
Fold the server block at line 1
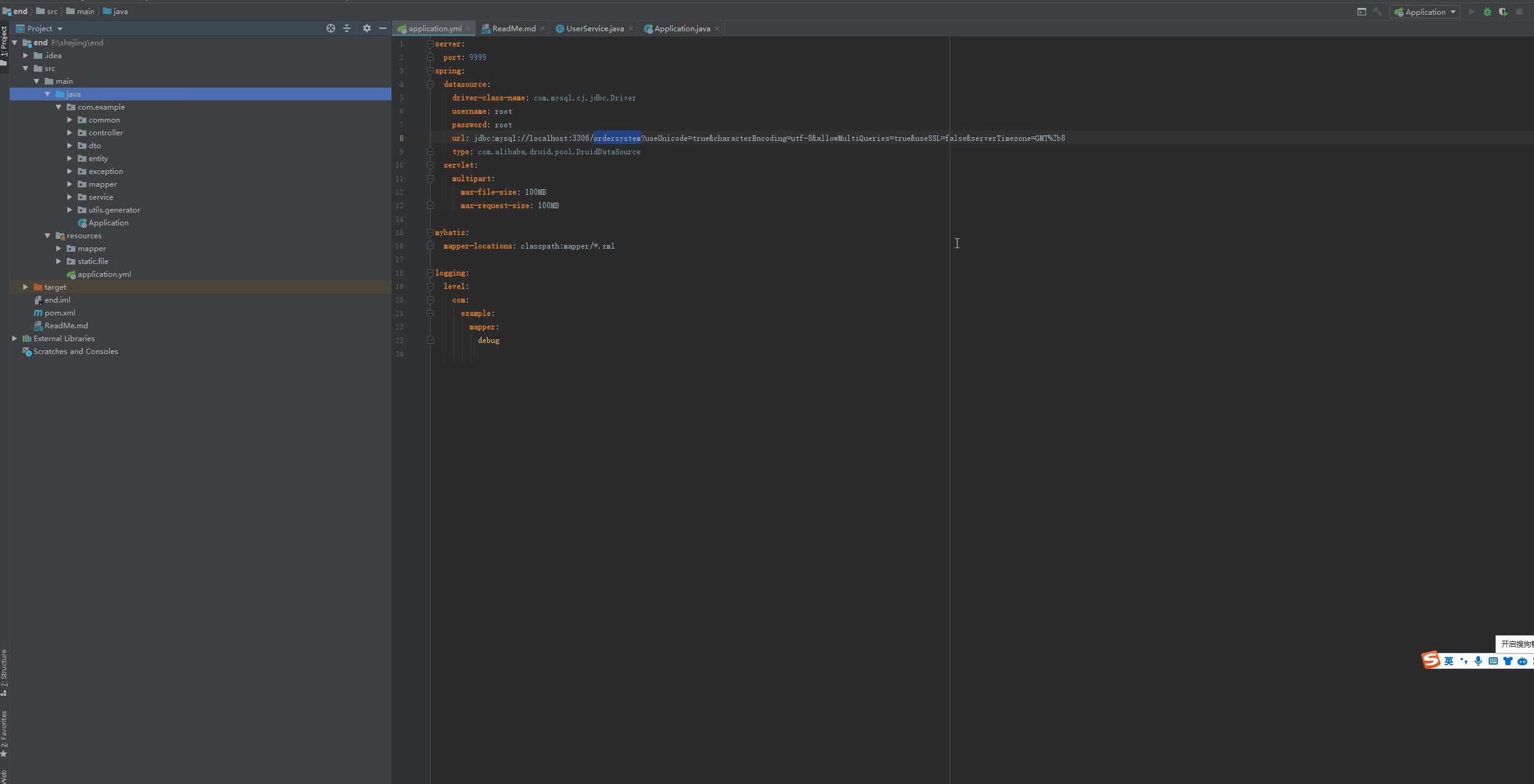[x=430, y=44]
